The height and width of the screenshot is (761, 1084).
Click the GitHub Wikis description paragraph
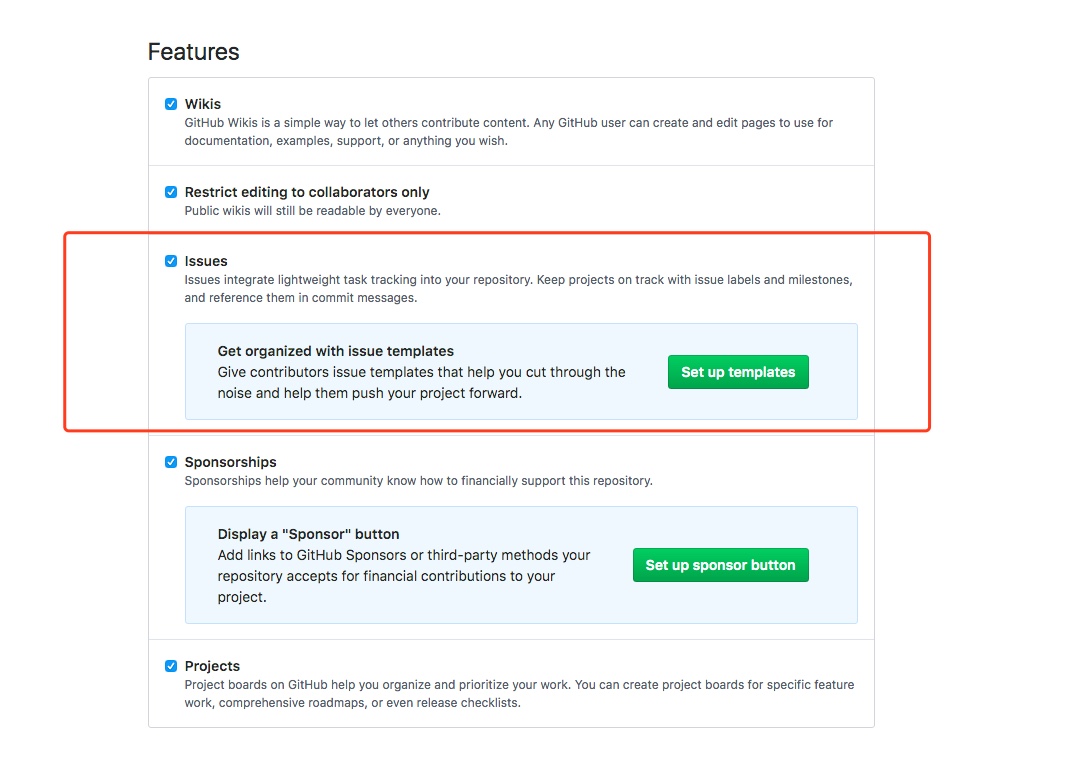click(509, 131)
